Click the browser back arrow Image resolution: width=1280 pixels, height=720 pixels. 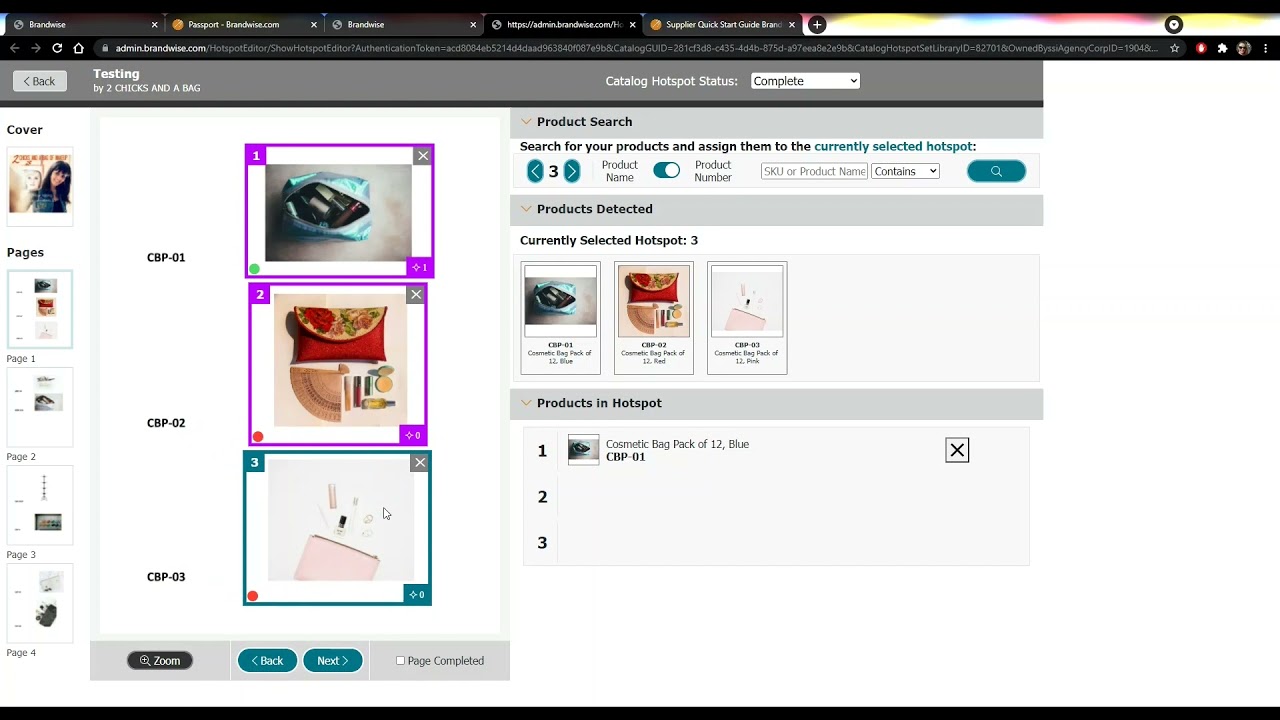15,48
